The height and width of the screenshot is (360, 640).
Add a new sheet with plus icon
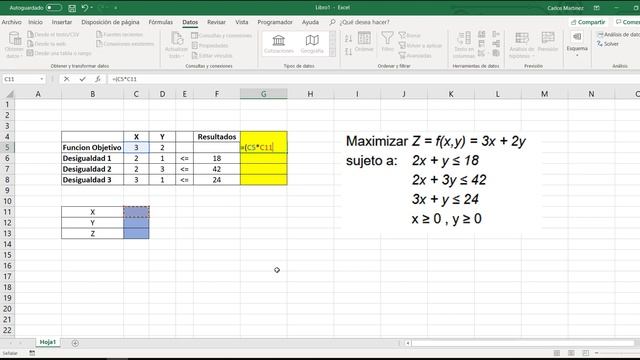(75, 343)
